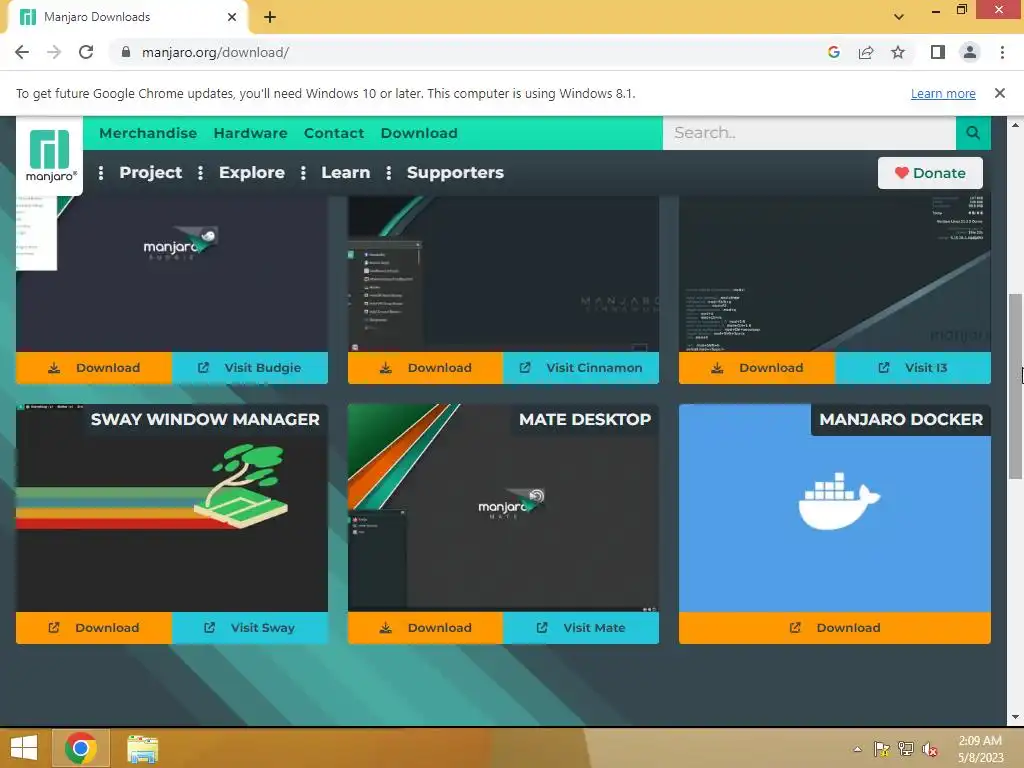Bookmark this page with the star icon
This screenshot has height=768, width=1024.
coord(898,52)
